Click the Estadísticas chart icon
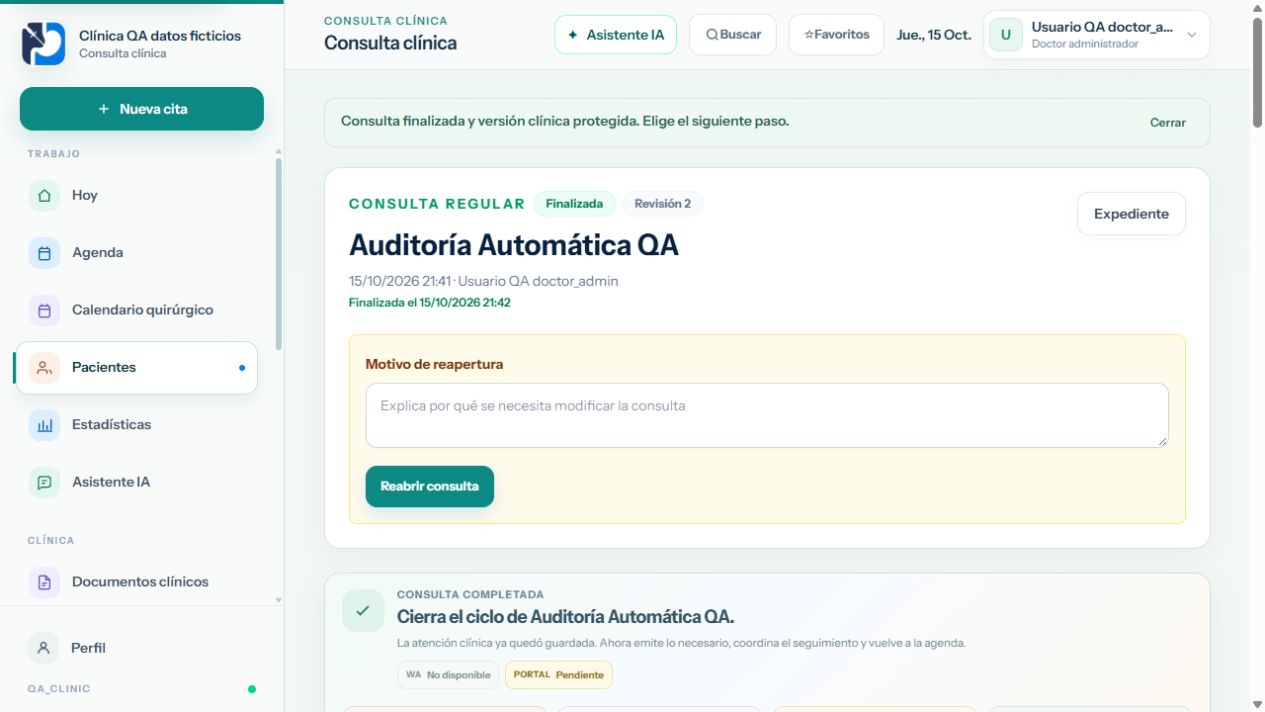The width and height of the screenshot is (1265, 712). pyautogui.click(x=44, y=425)
